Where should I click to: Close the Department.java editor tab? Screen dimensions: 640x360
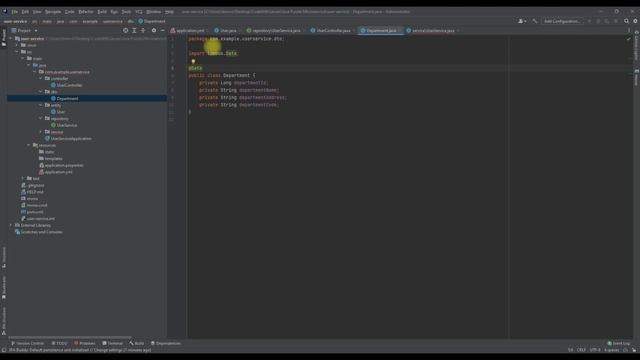click(400, 31)
